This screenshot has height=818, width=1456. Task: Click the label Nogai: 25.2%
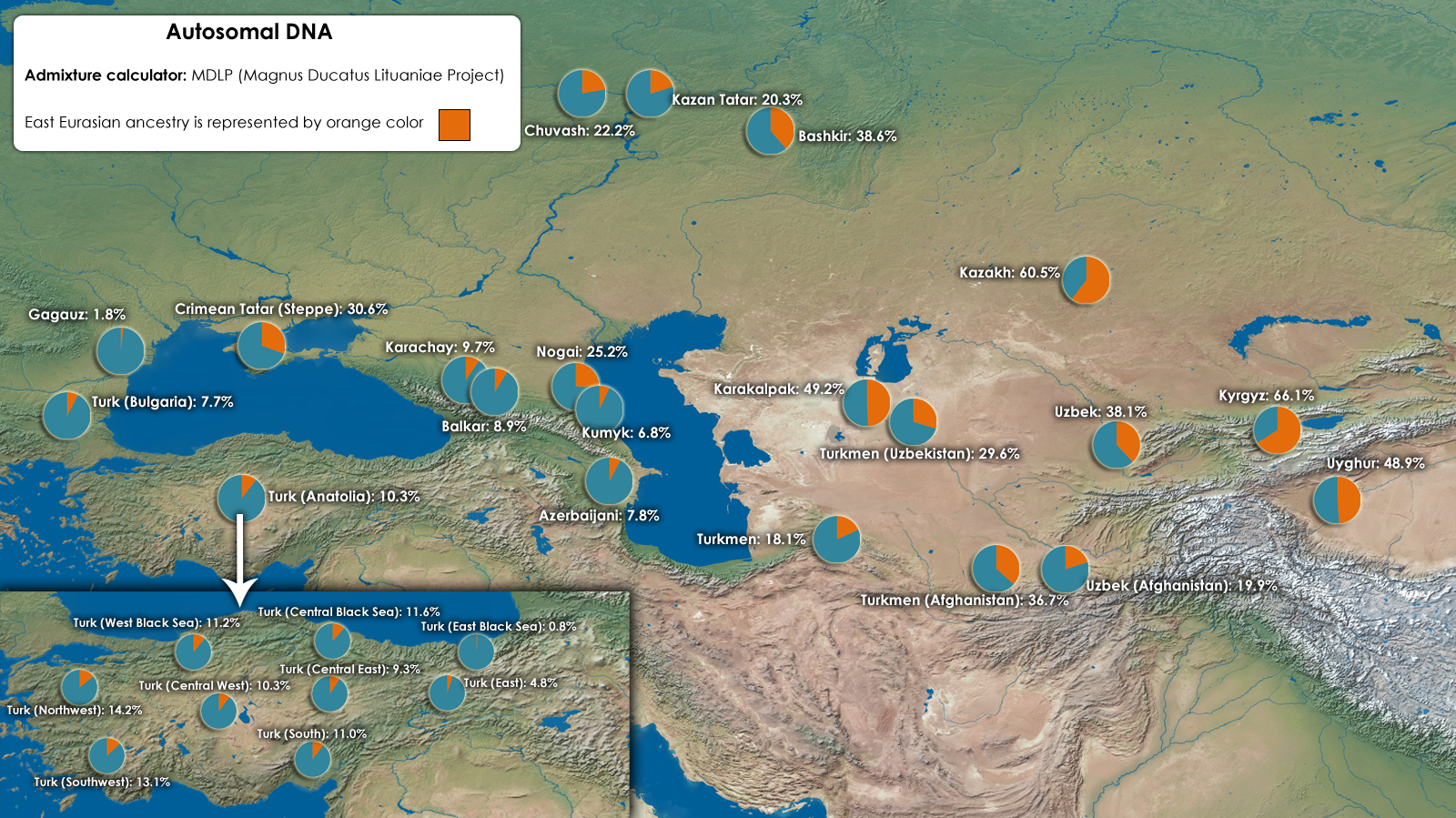point(581,352)
